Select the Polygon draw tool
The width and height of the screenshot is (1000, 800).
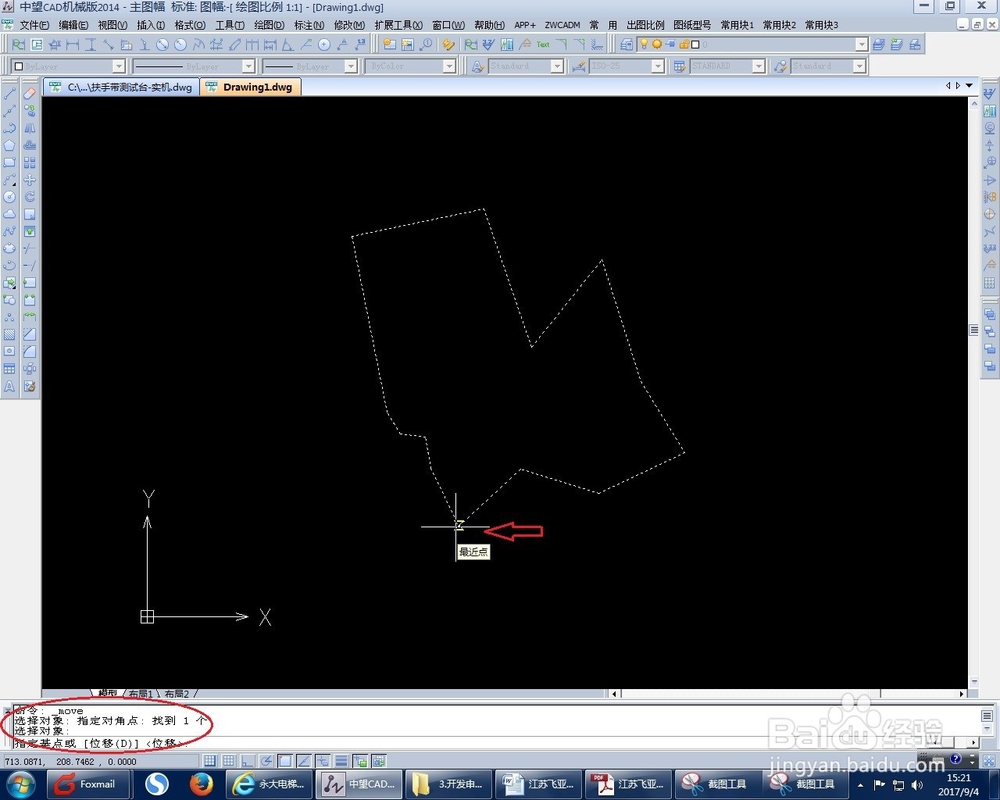[x=10, y=145]
